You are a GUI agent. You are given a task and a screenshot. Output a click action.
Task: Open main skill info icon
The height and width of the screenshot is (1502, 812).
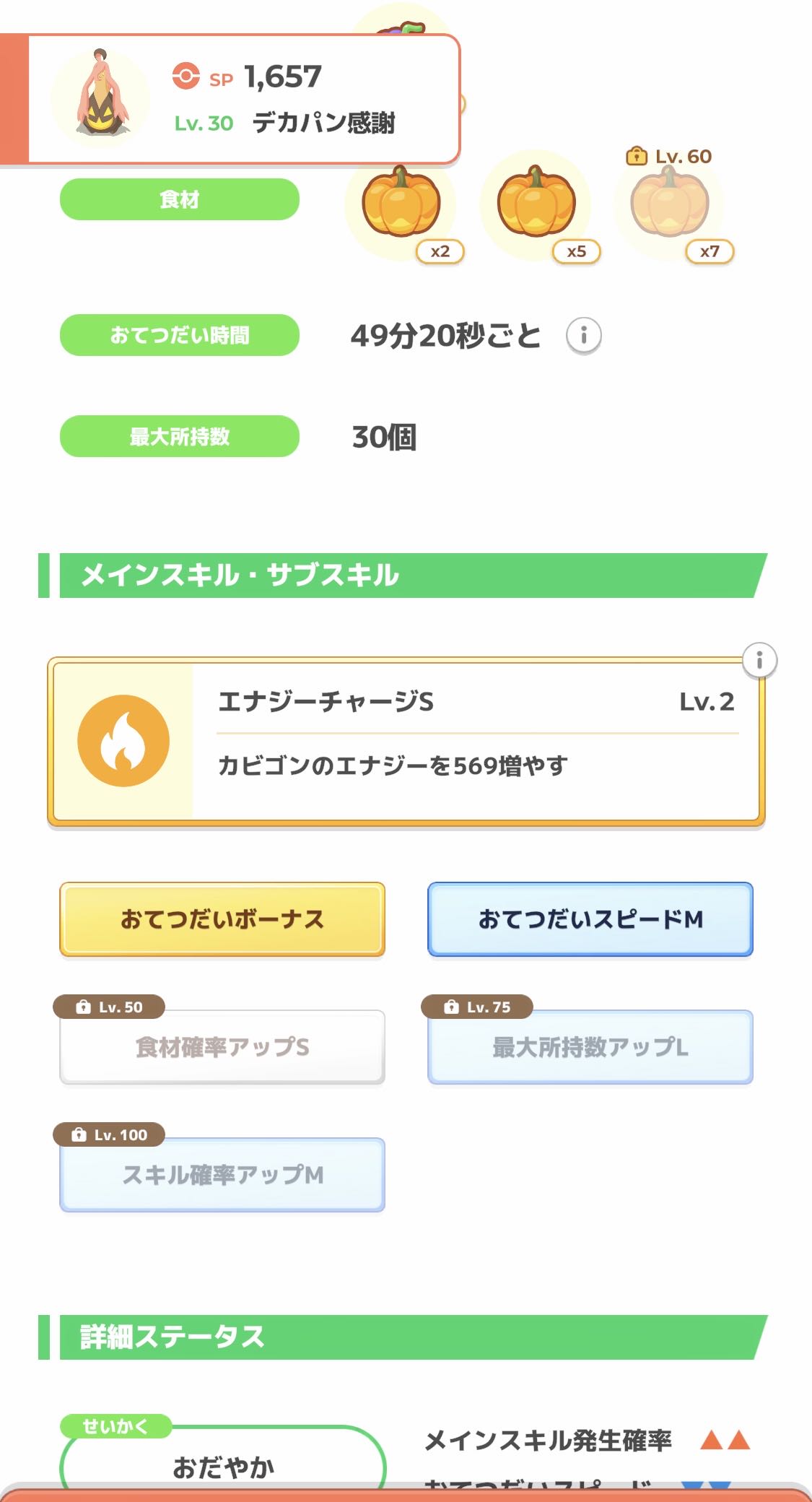(759, 660)
